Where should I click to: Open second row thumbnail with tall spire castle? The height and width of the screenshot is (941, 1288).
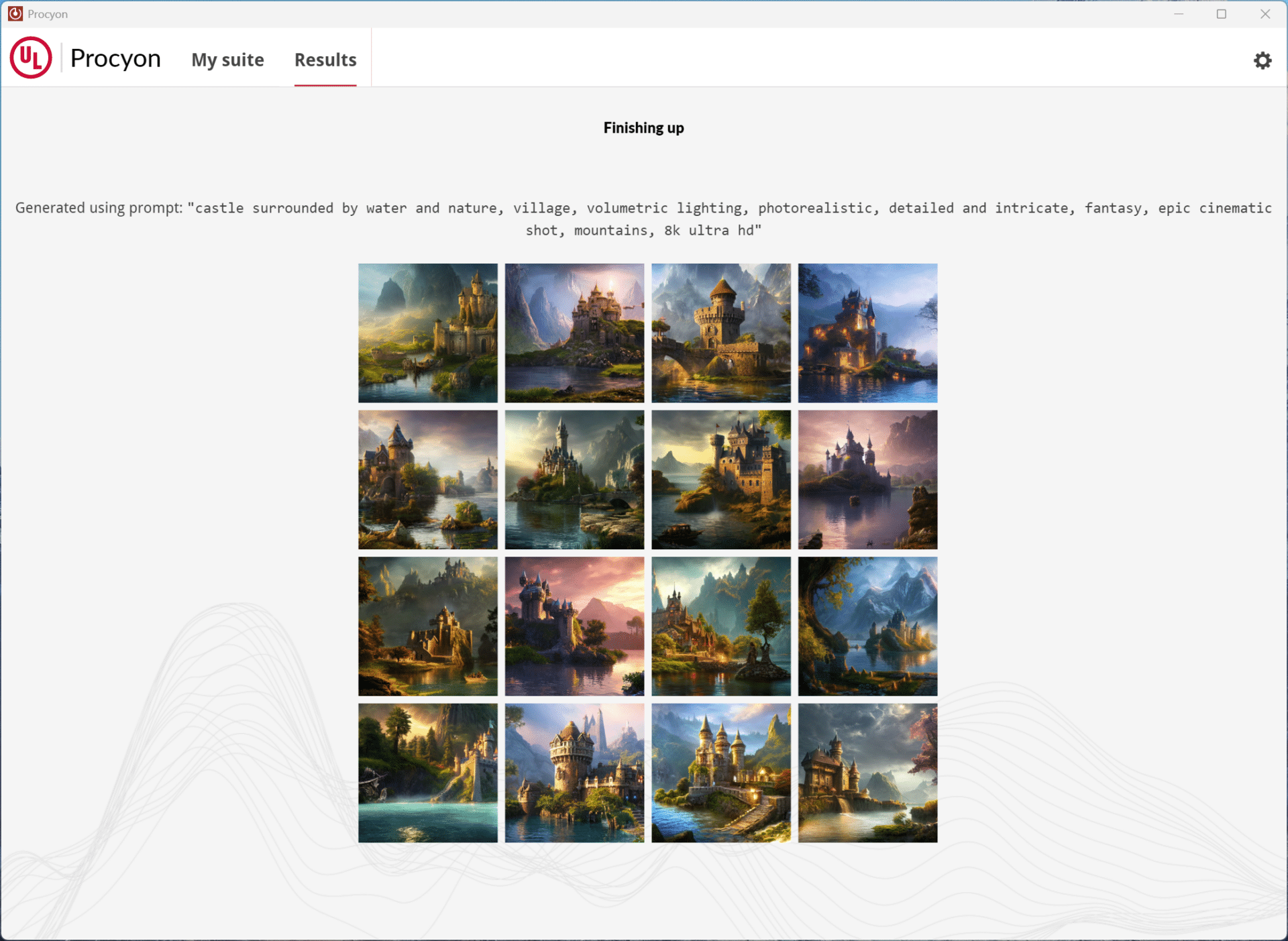point(574,480)
